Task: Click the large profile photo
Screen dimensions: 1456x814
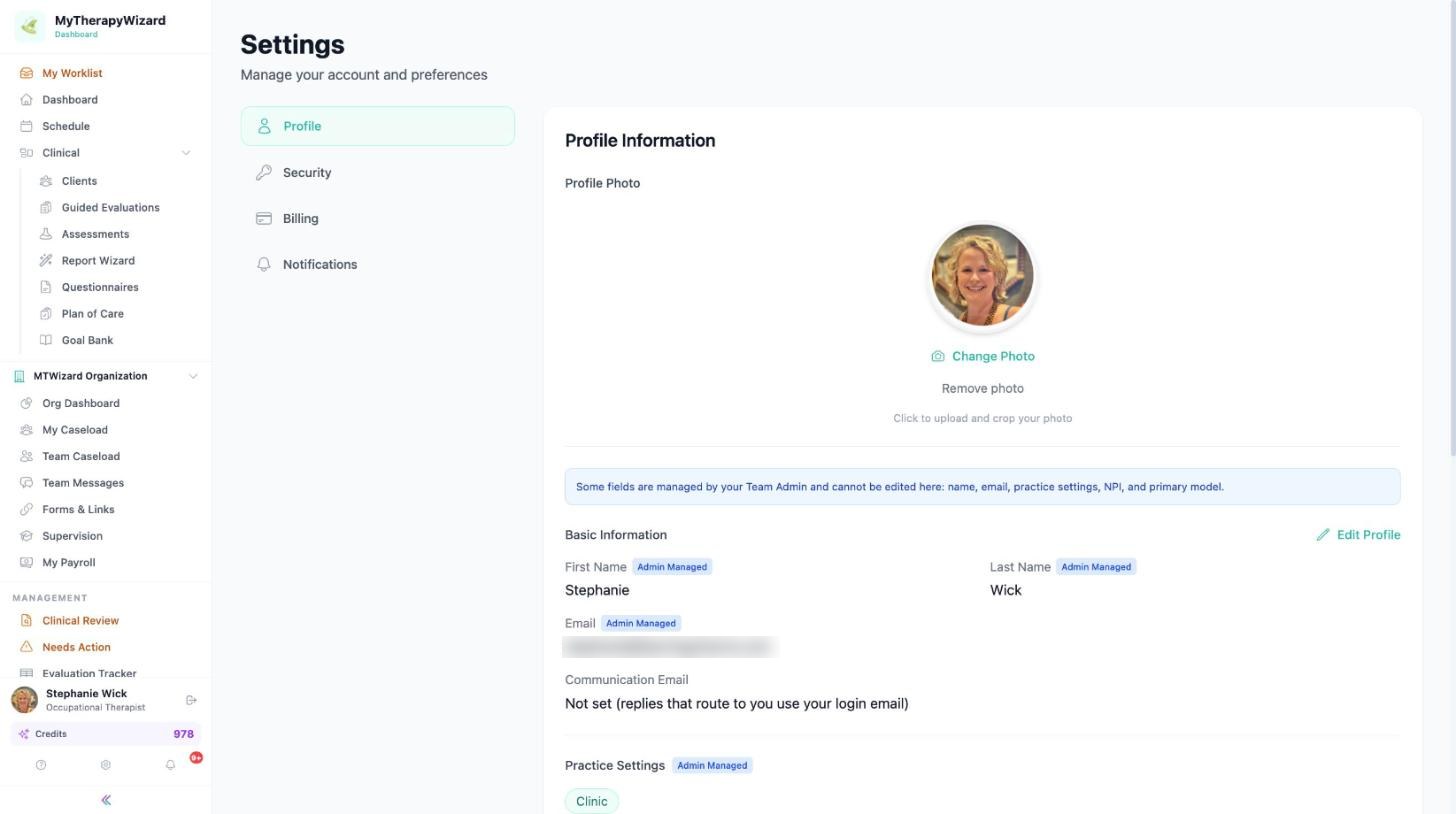Action: coord(982,275)
